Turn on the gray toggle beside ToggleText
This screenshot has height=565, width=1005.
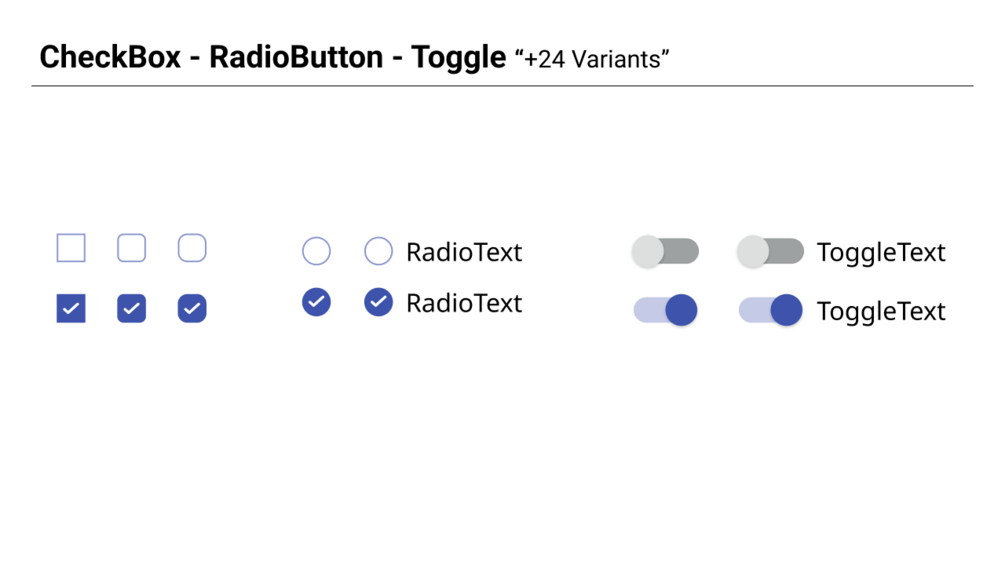pyautogui.click(x=770, y=251)
